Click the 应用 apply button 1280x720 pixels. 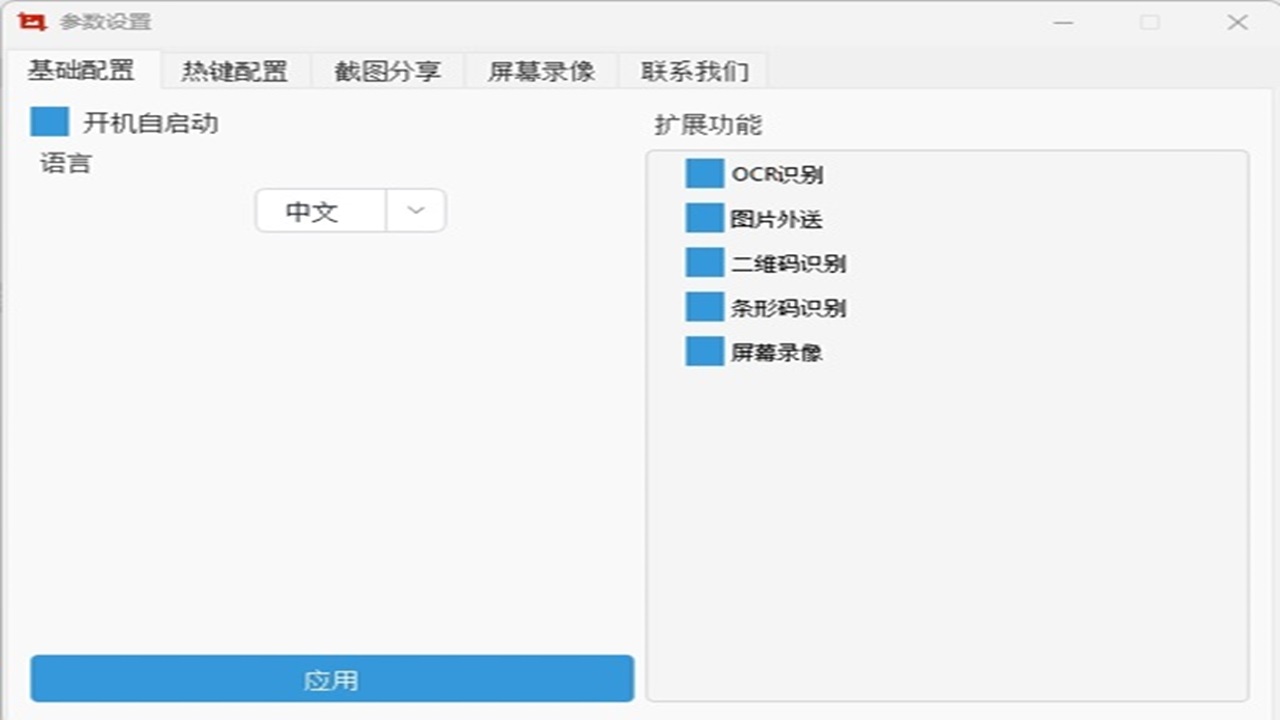[333, 679]
